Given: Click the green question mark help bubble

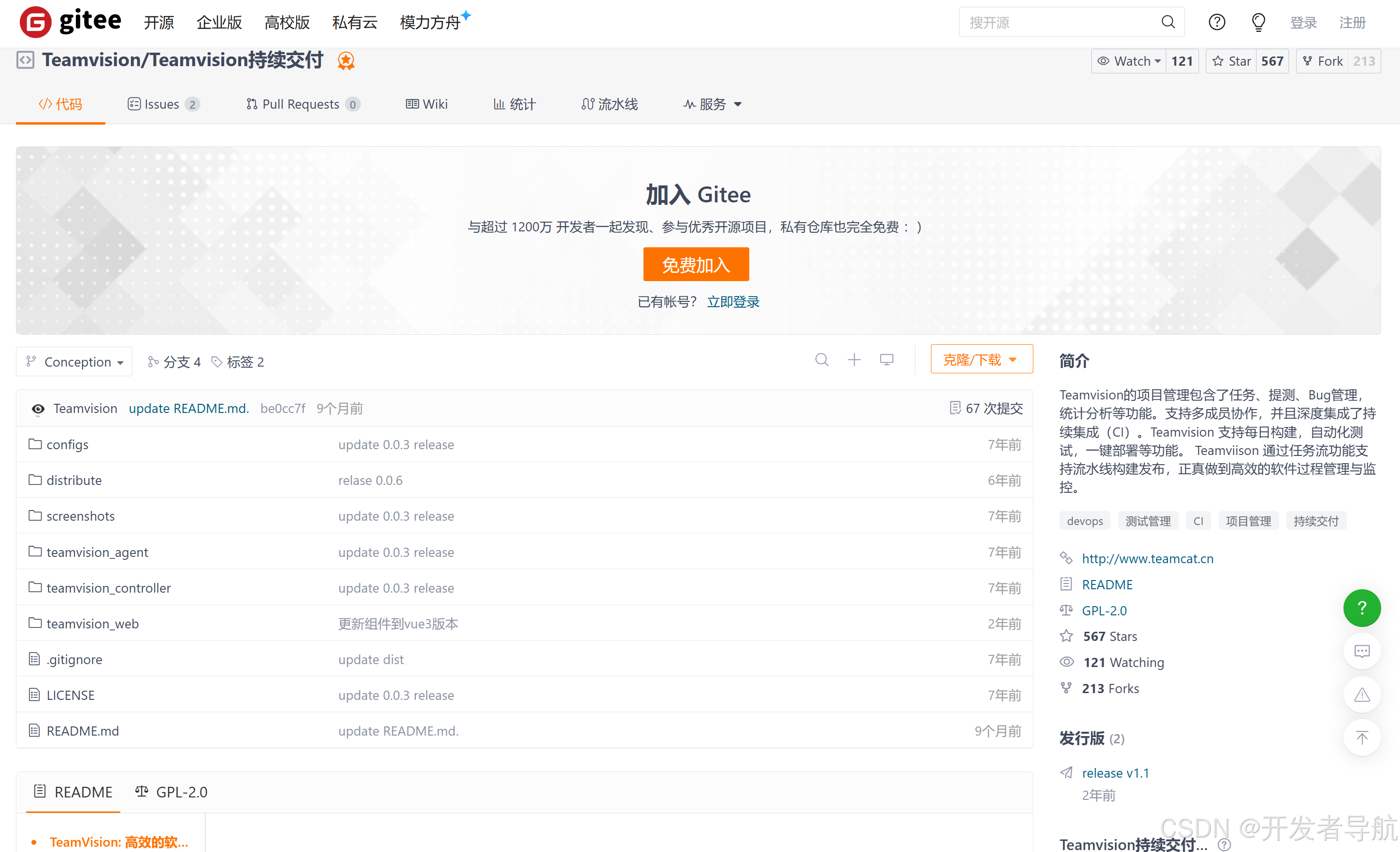Looking at the screenshot, I should [x=1361, y=608].
